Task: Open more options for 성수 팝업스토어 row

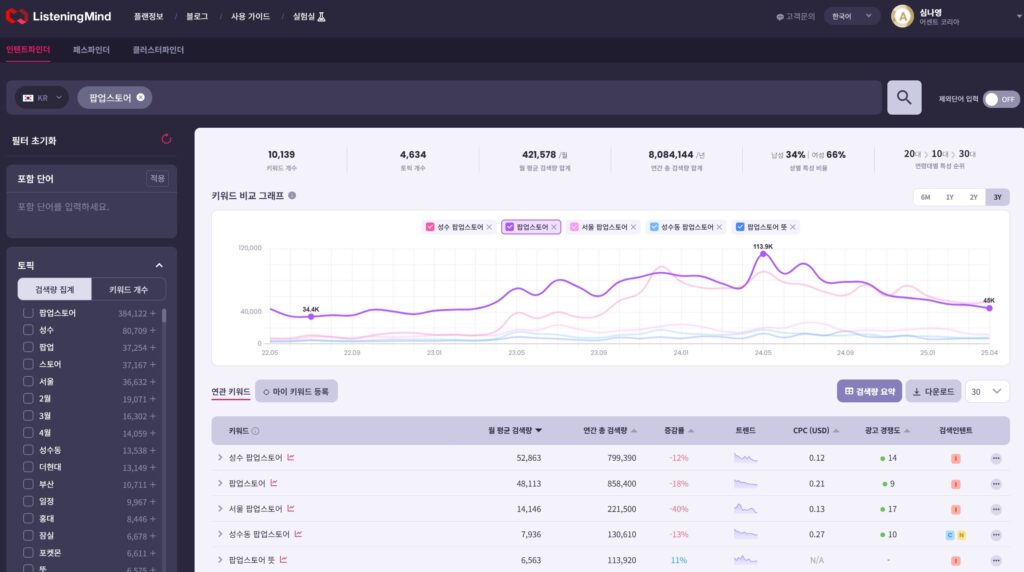Action: (x=995, y=458)
